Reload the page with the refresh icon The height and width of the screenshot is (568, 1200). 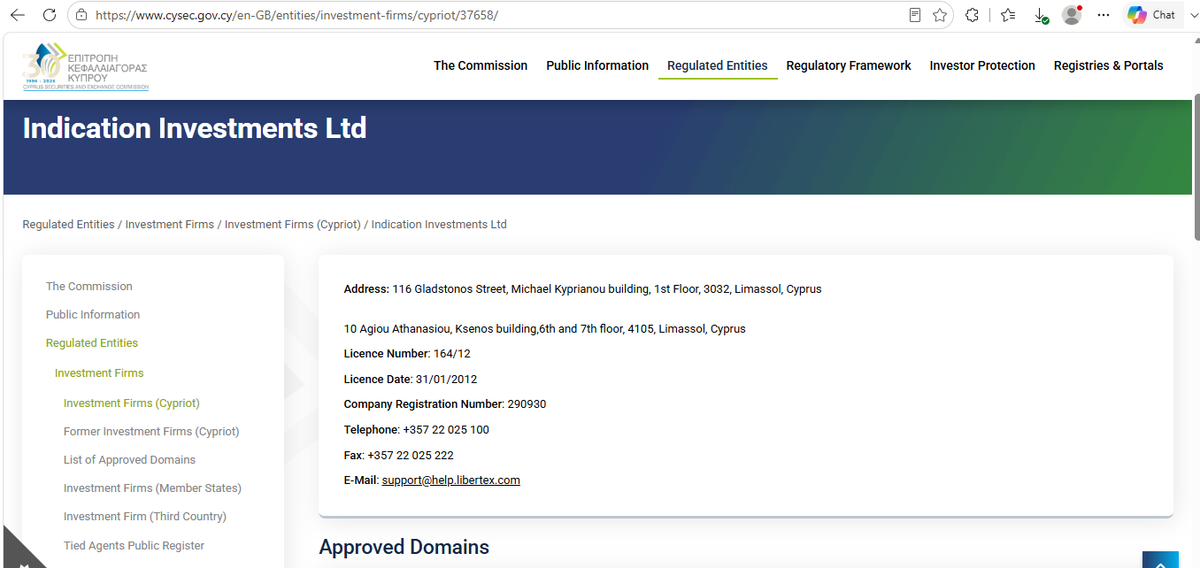[49, 15]
